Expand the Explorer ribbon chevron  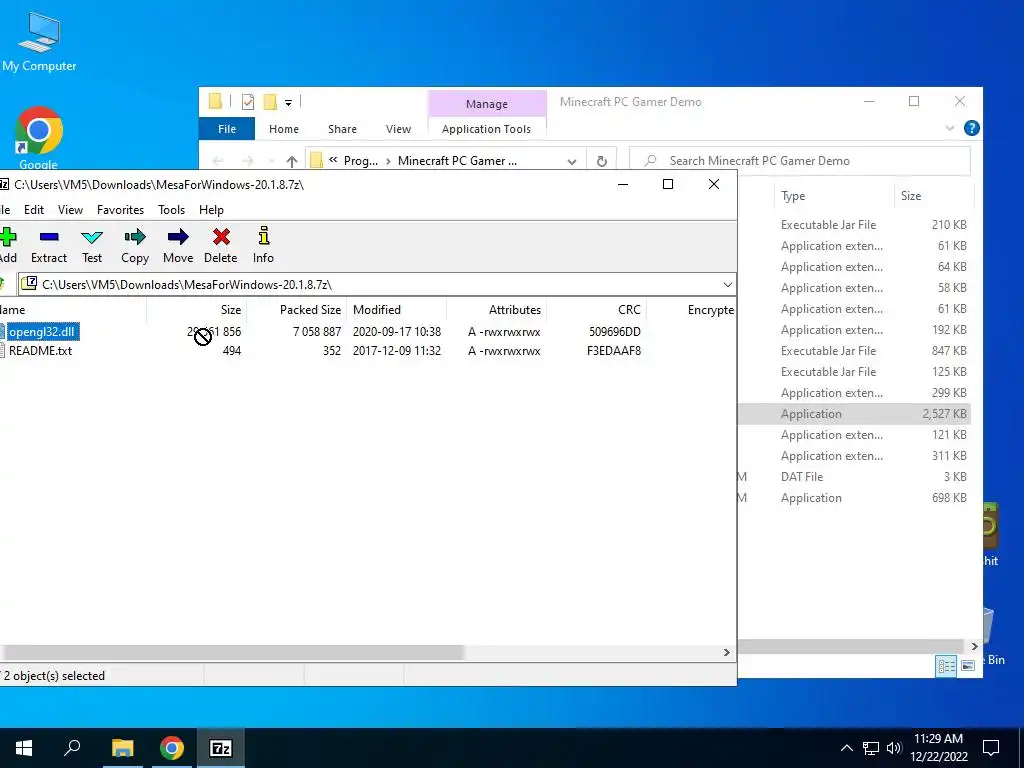coord(950,128)
